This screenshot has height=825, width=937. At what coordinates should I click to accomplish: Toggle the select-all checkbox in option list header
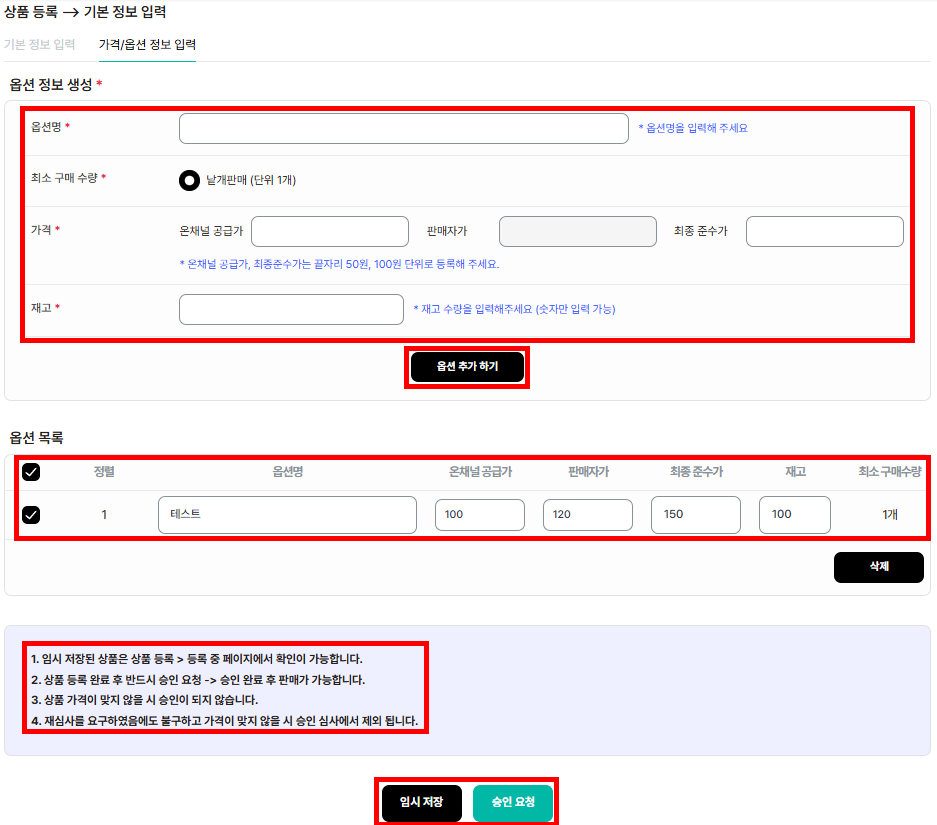pyautogui.click(x=31, y=472)
